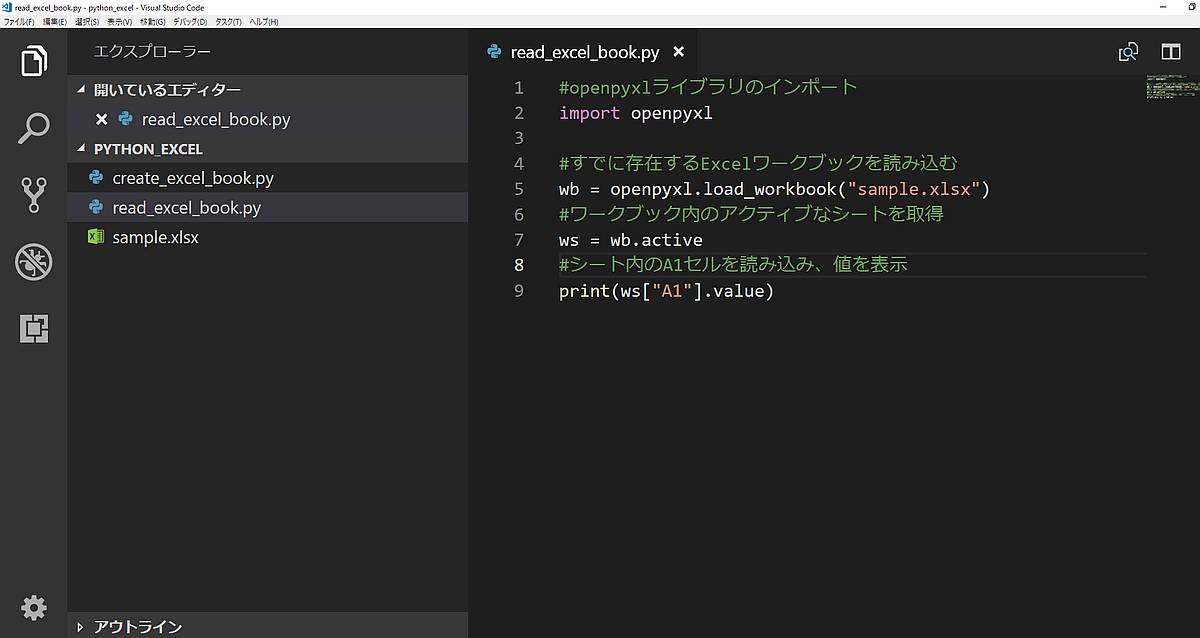Screen dimensions: 1200x638
Task: Collapse the 開いているエディター section
Action: click(82, 89)
